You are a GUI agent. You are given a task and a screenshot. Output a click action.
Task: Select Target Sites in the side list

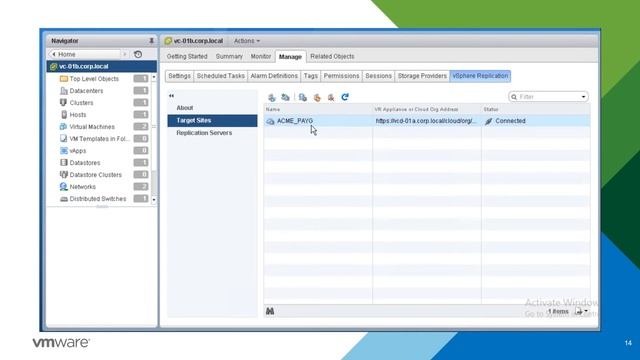pos(212,121)
